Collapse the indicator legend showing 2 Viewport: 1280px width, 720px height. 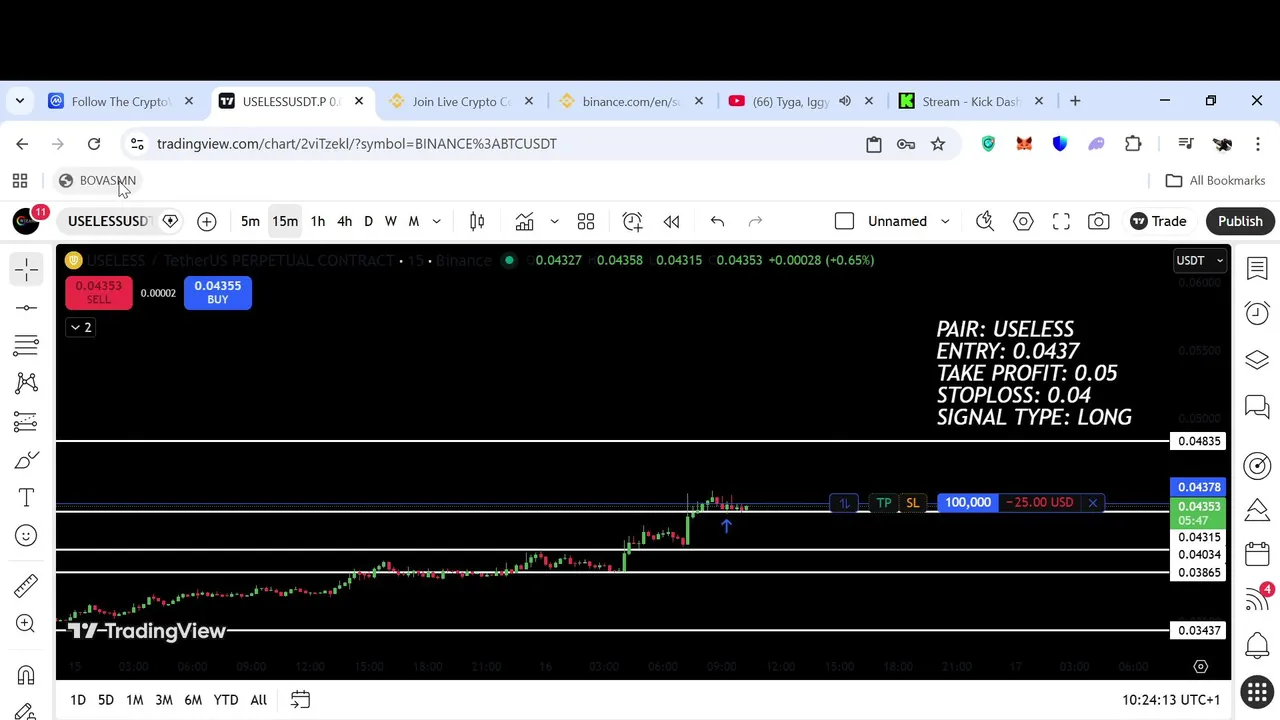pyautogui.click(x=80, y=328)
